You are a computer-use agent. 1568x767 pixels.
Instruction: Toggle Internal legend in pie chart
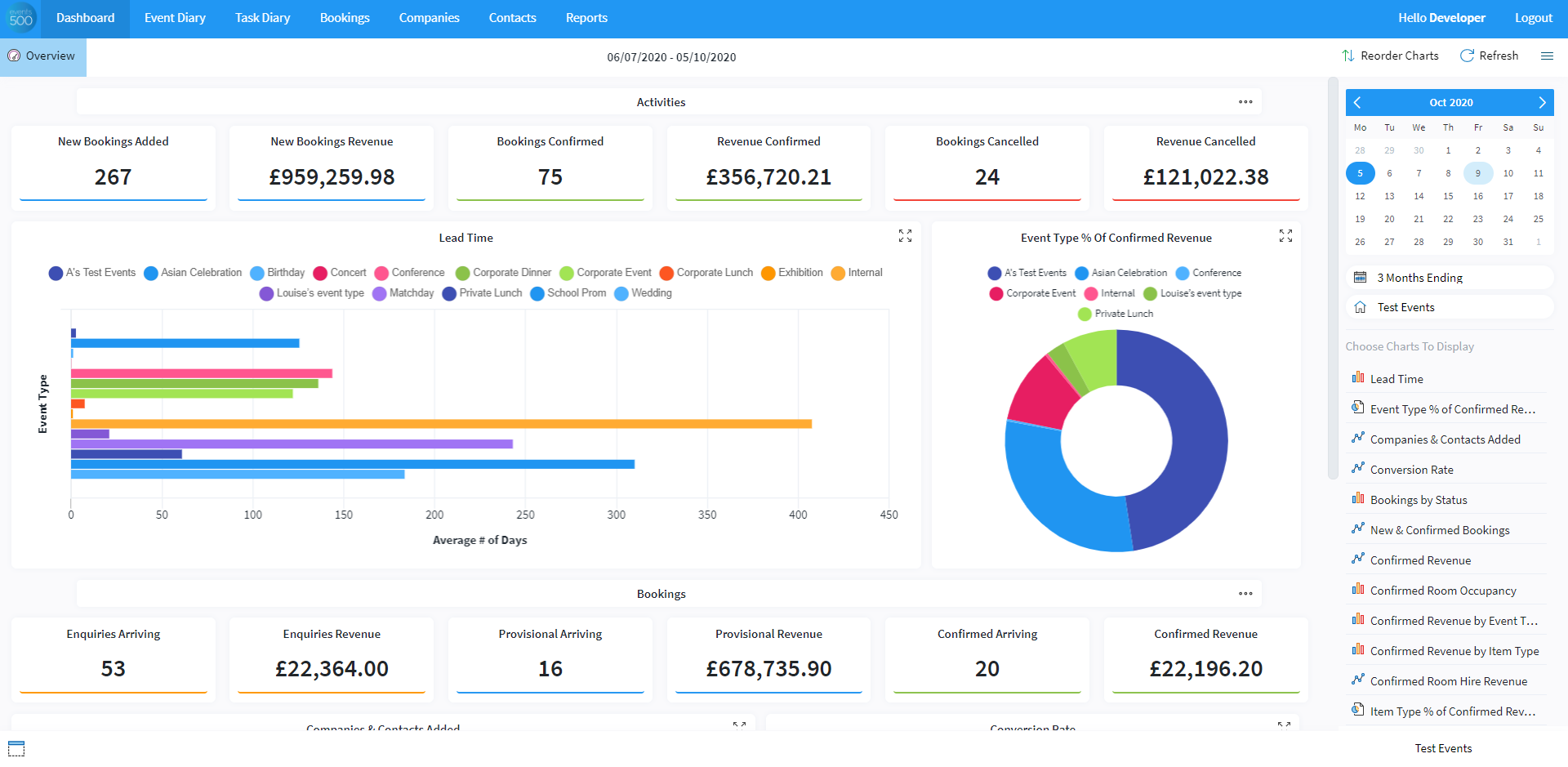point(1110,293)
